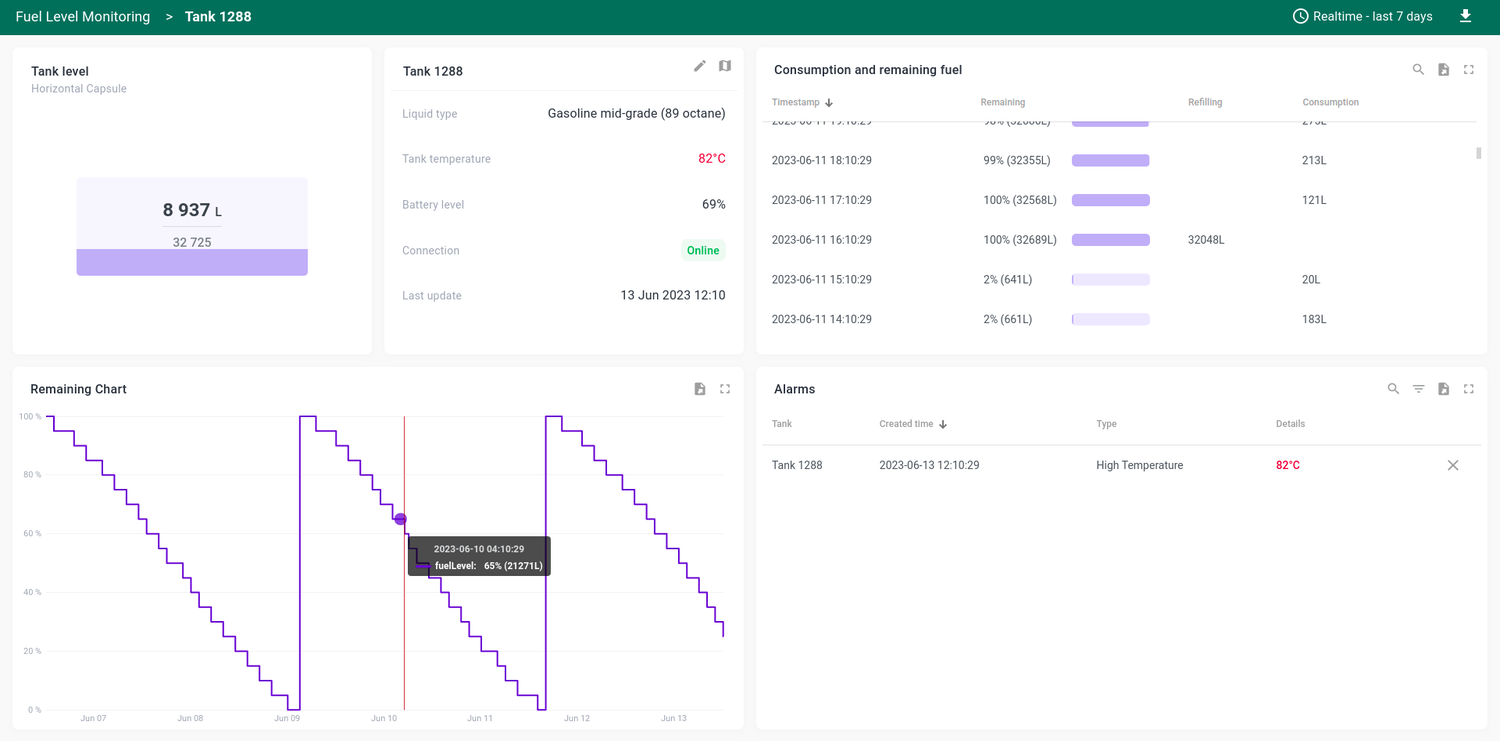Expand the Alarms panel to fullscreen
The image size is (1500, 741).
pos(1468,388)
